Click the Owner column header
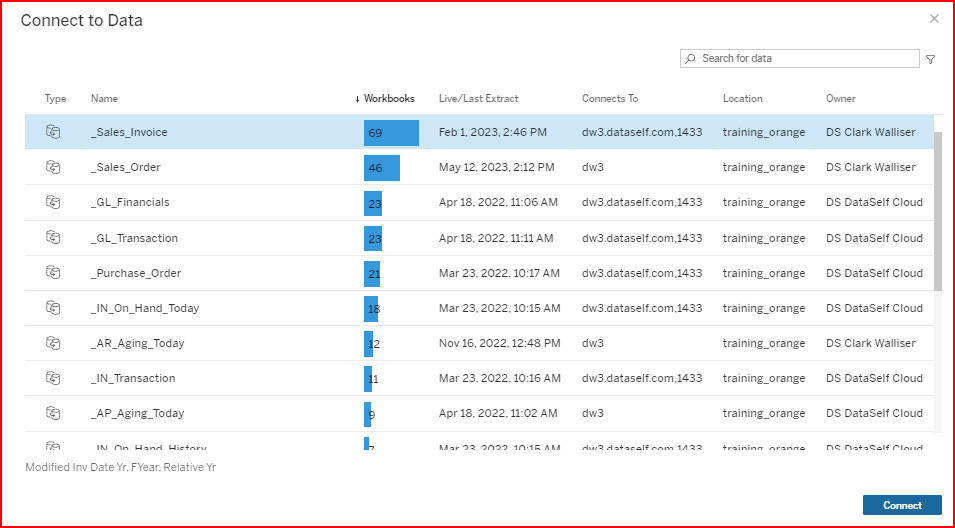This screenshot has width=955, height=528. click(840, 99)
